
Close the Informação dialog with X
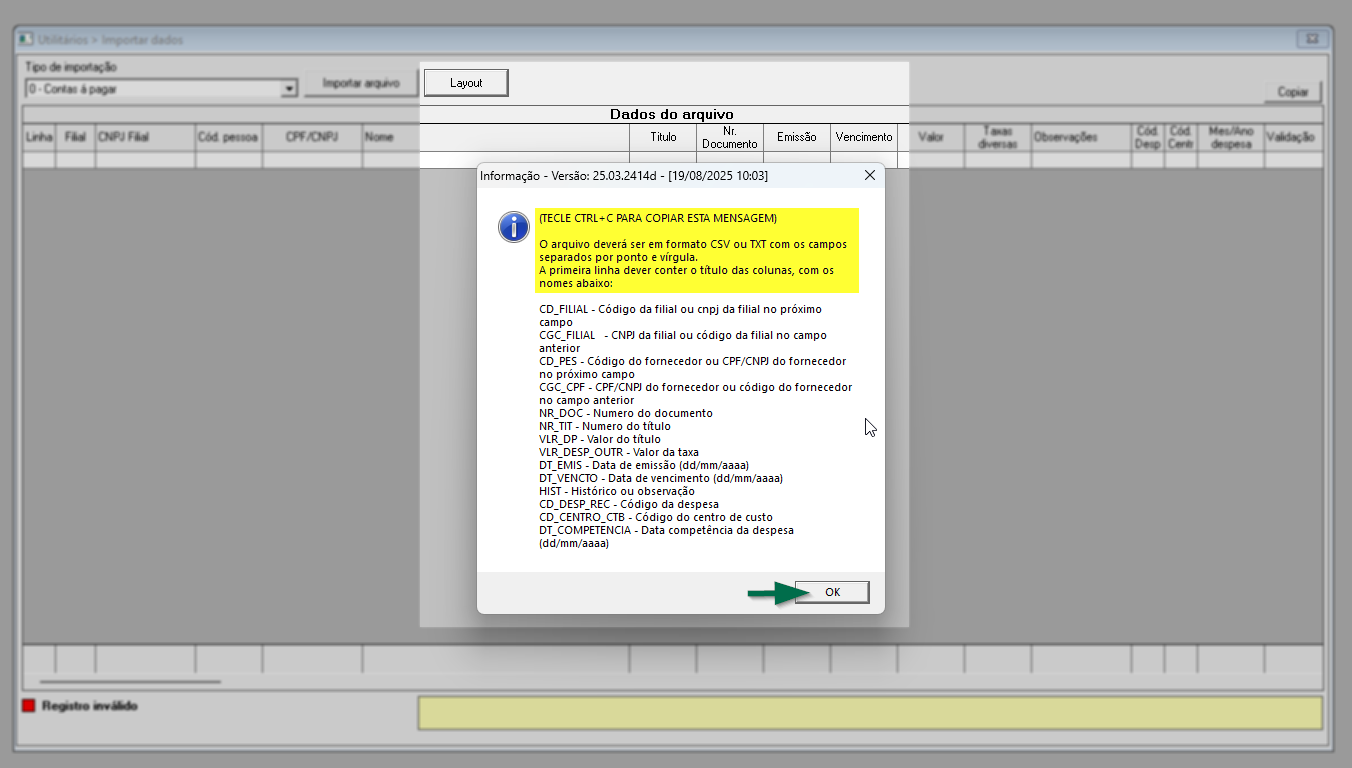coord(869,175)
